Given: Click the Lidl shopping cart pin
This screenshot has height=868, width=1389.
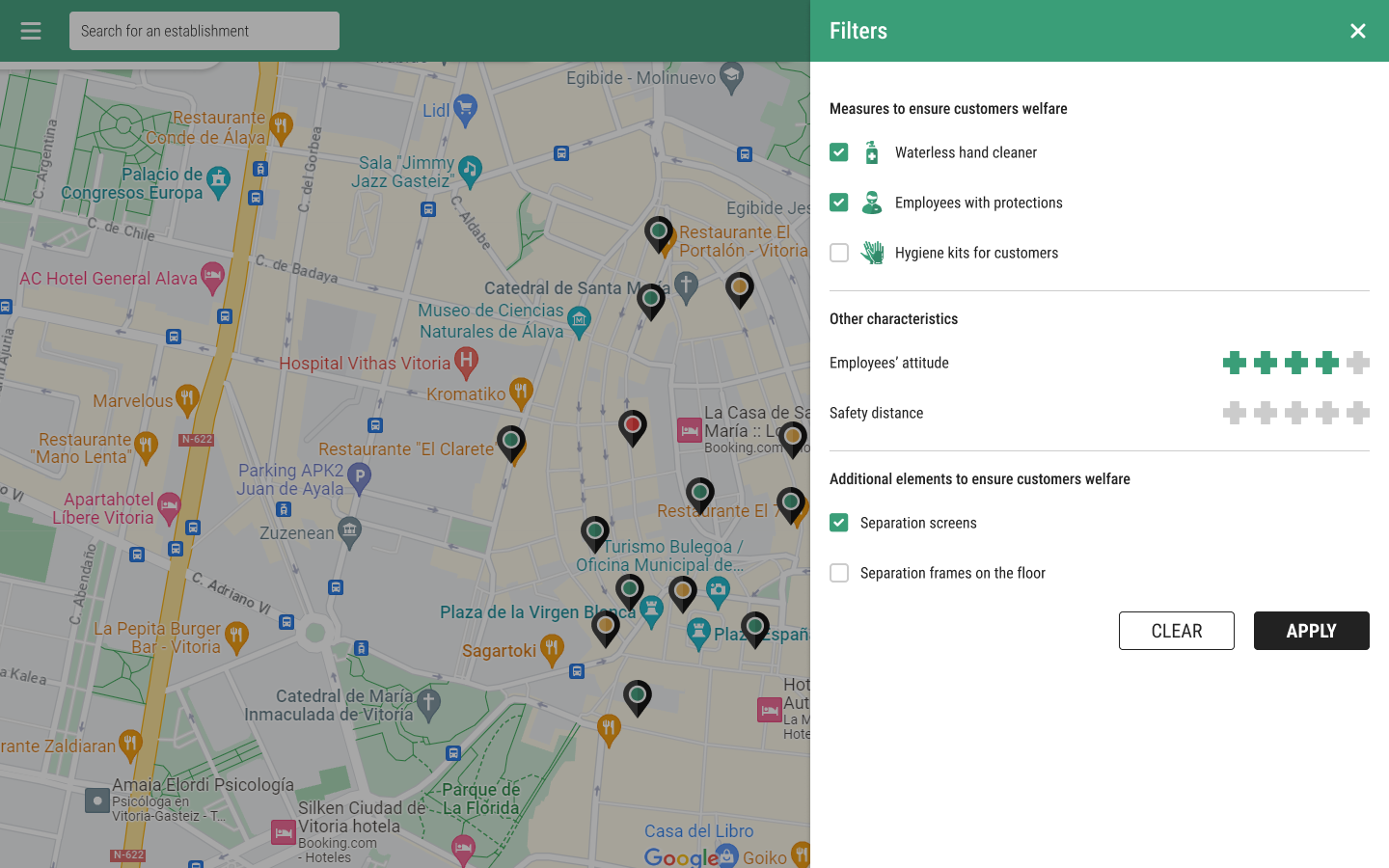Looking at the screenshot, I should click(x=465, y=111).
